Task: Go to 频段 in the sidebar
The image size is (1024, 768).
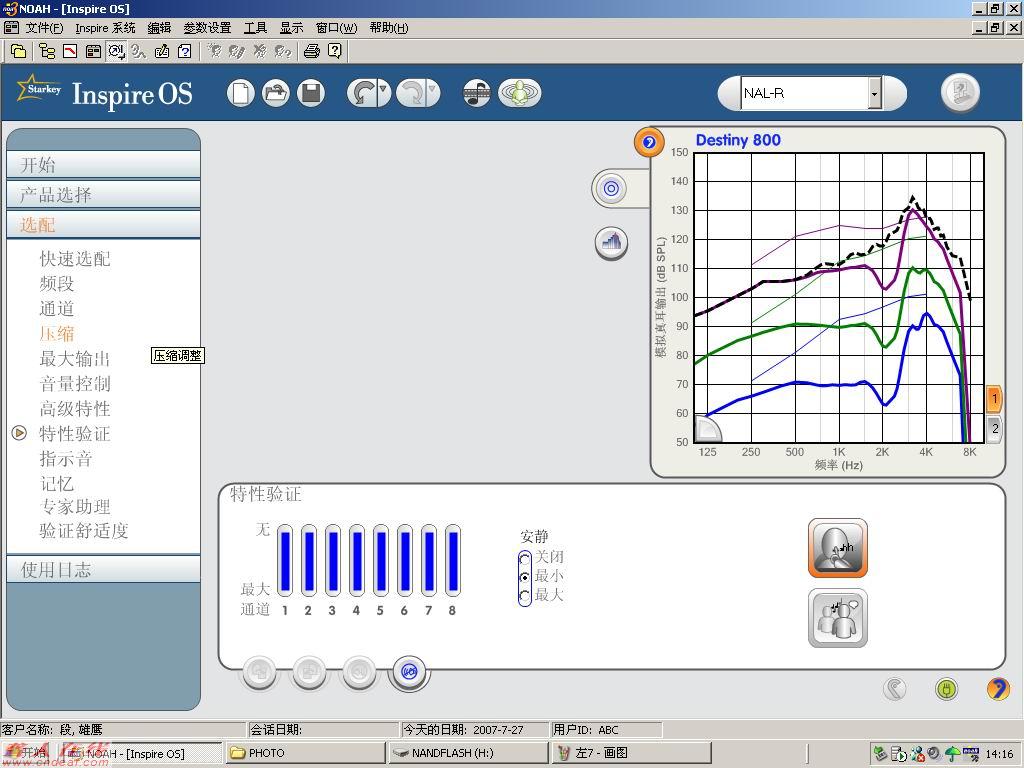Action: [57, 283]
